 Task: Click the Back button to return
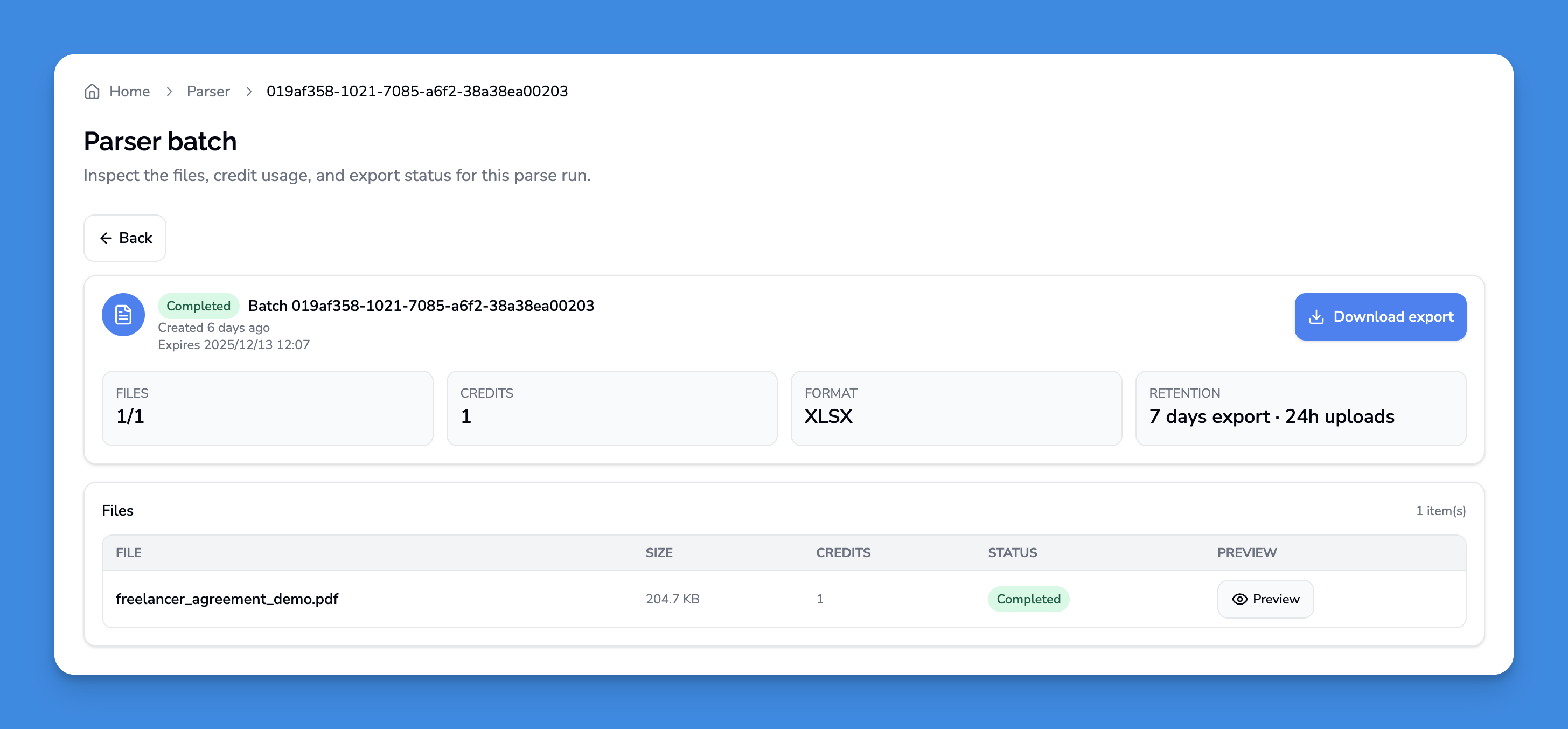[x=125, y=238]
